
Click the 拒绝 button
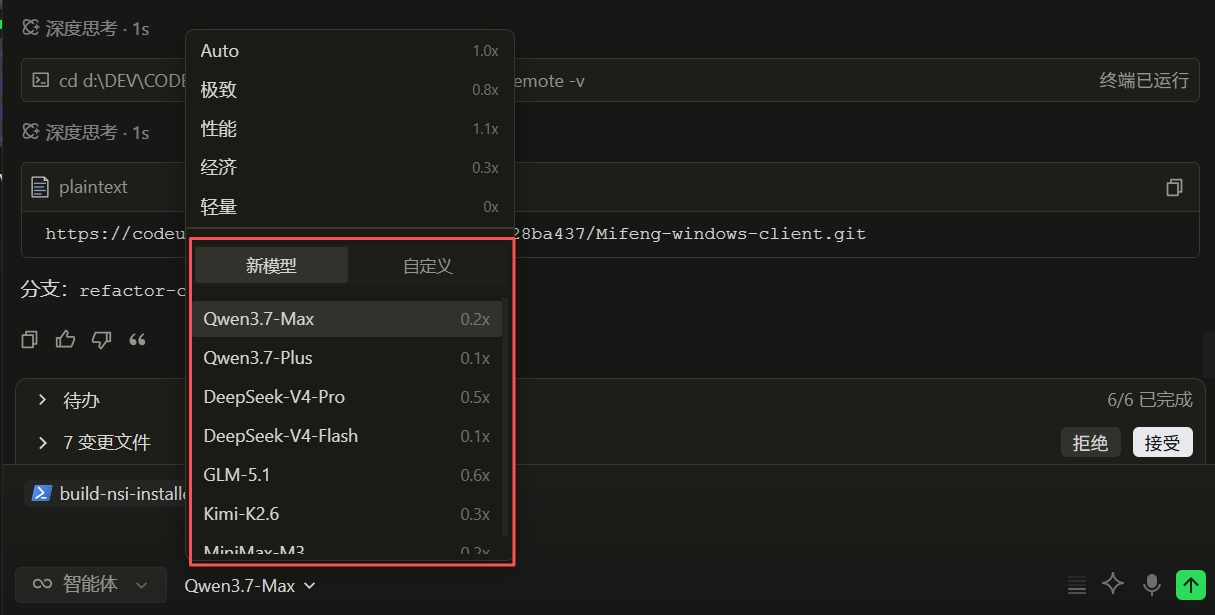pyautogui.click(x=1090, y=443)
